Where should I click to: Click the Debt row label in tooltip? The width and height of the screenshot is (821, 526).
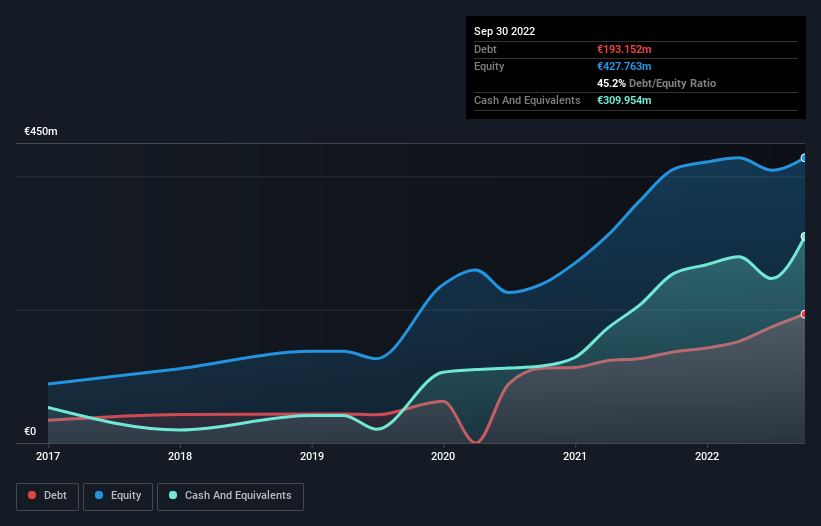point(485,49)
